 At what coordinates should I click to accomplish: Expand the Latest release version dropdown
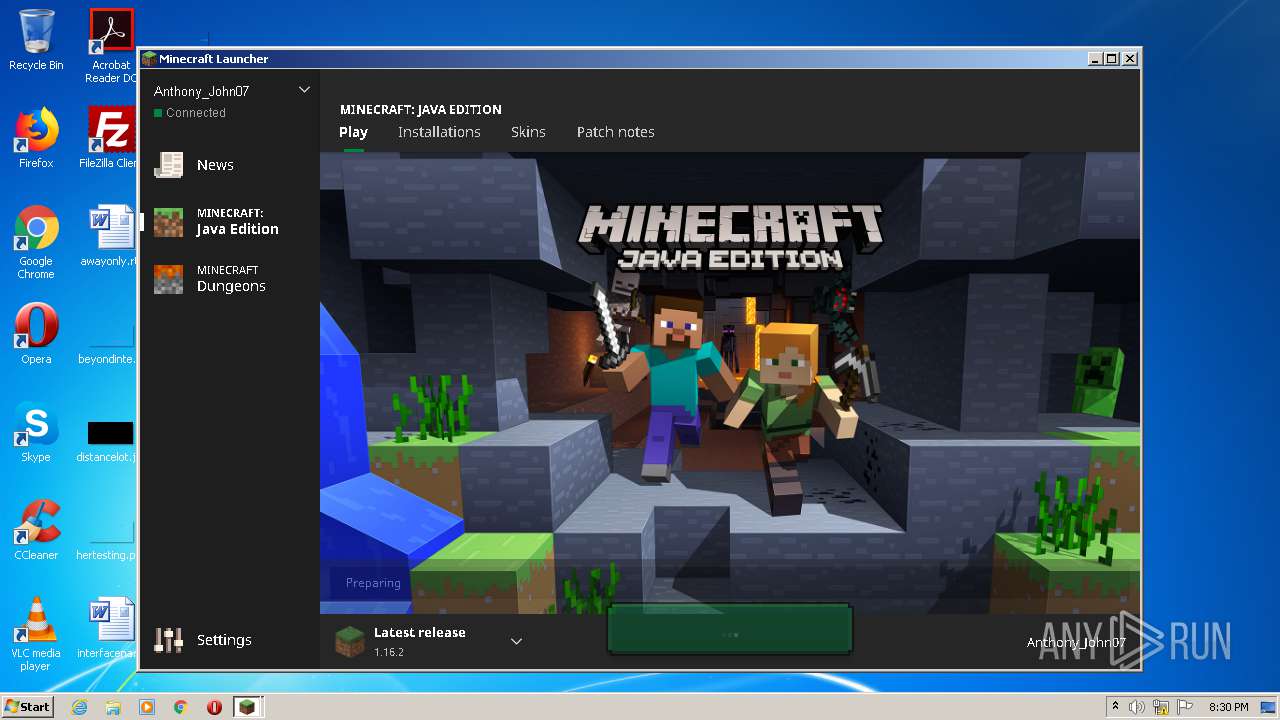517,641
